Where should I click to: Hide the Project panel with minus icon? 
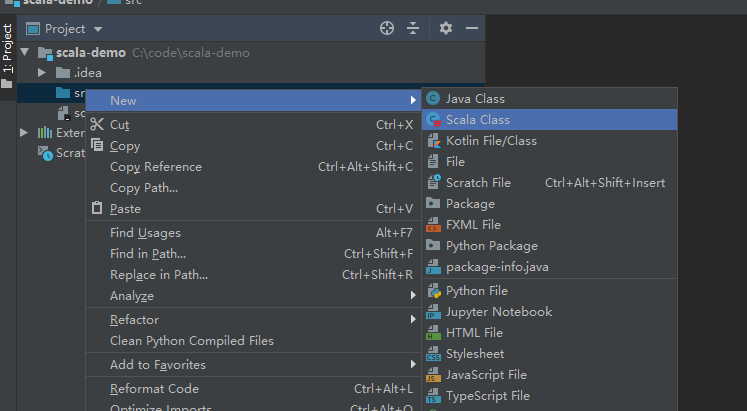(x=472, y=29)
